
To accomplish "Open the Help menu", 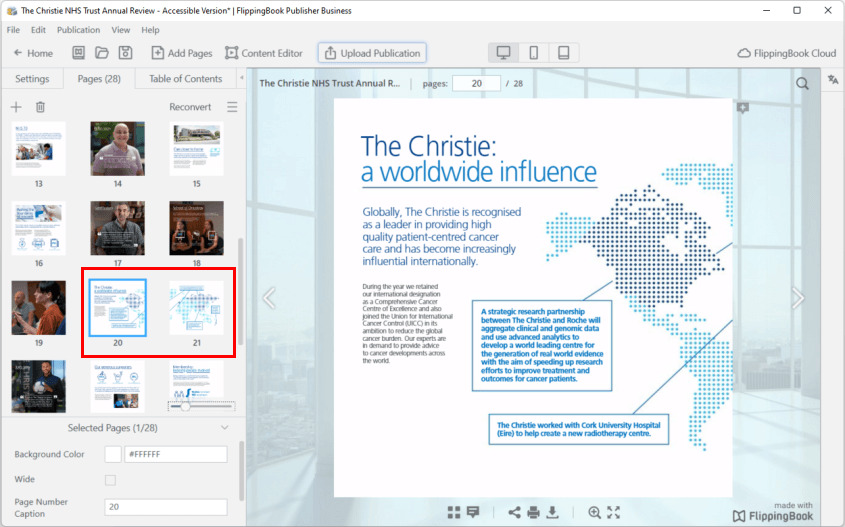I will [150, 30].
